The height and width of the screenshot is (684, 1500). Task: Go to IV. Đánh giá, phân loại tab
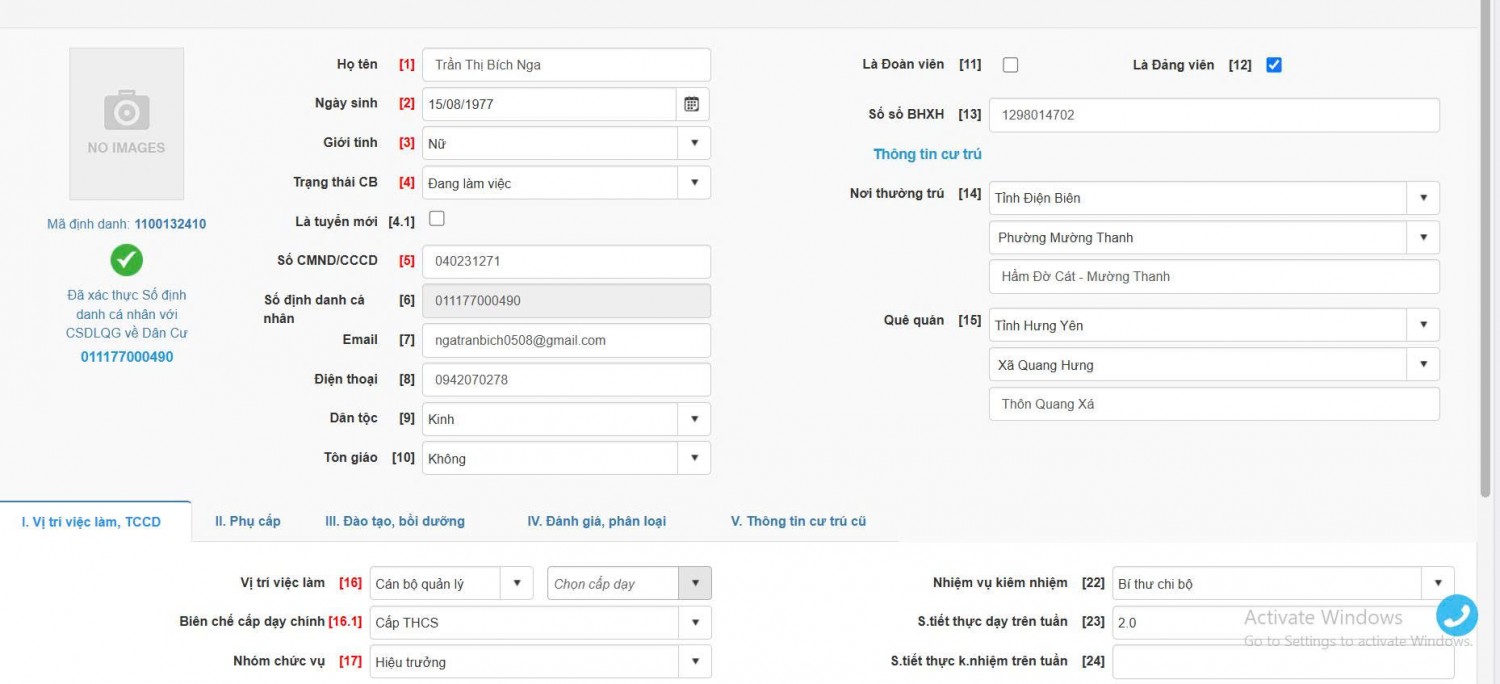tap(596, 521)
